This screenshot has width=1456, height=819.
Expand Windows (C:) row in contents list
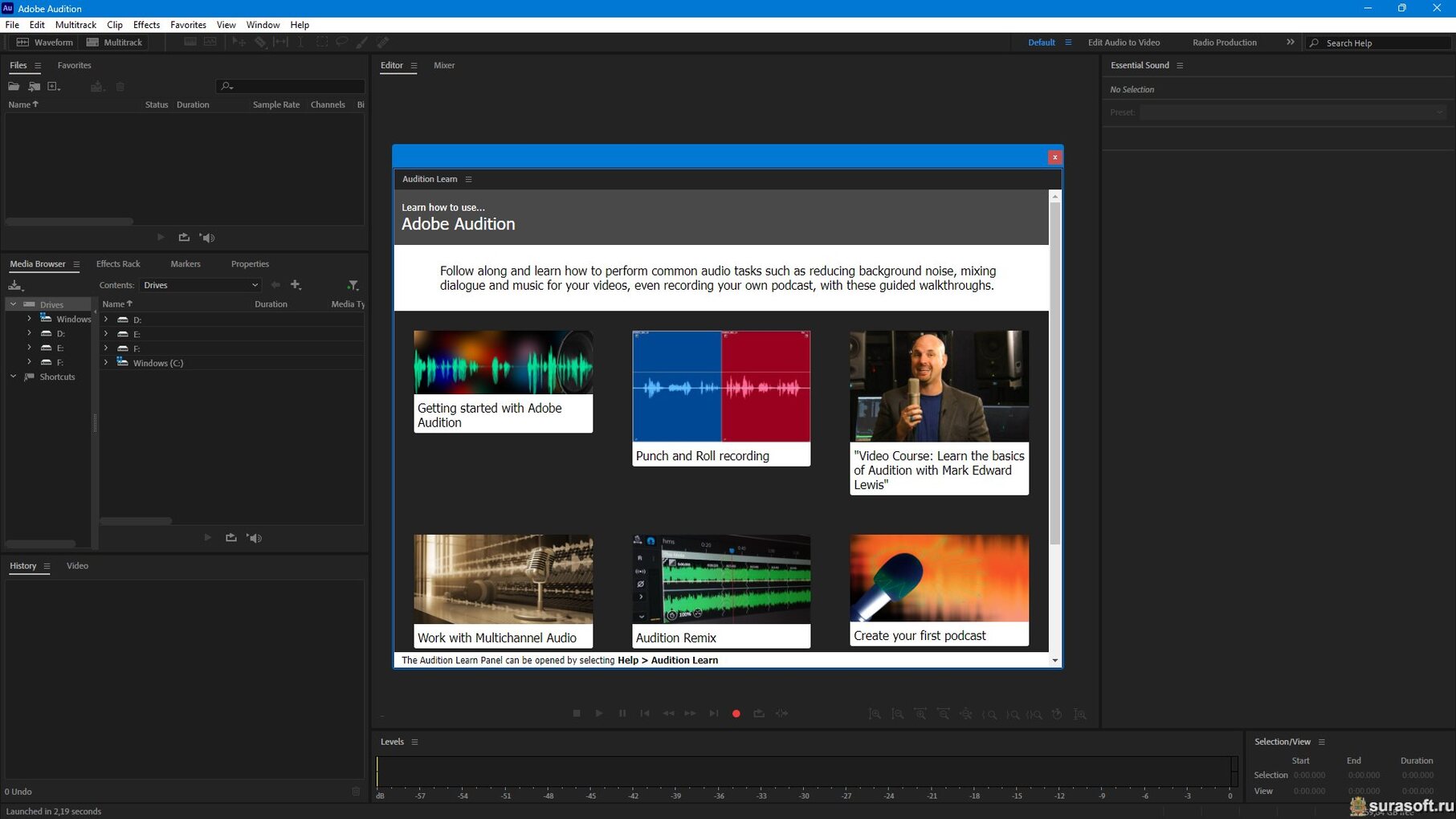[105, 363]
